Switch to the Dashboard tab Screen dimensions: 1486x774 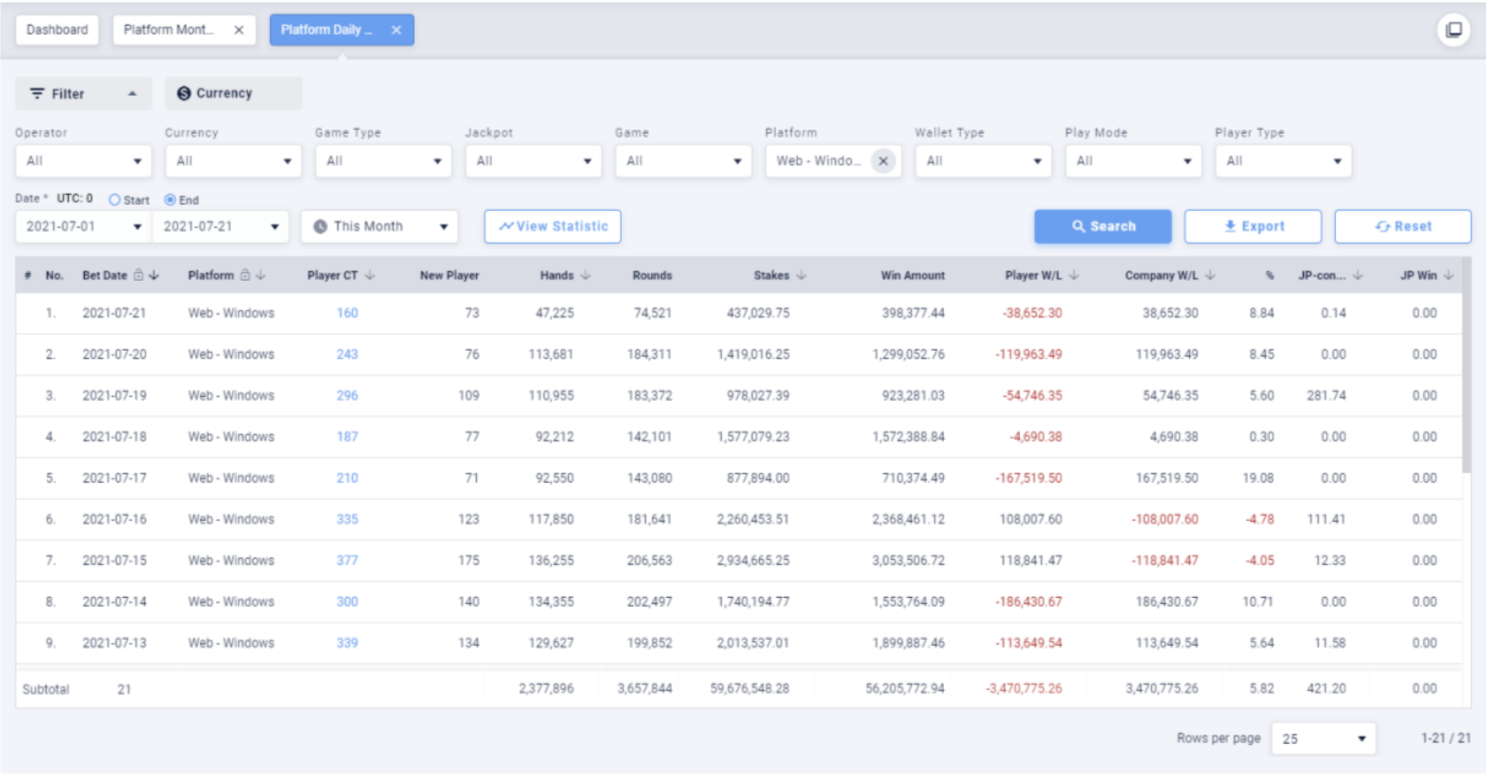(57, 30)
